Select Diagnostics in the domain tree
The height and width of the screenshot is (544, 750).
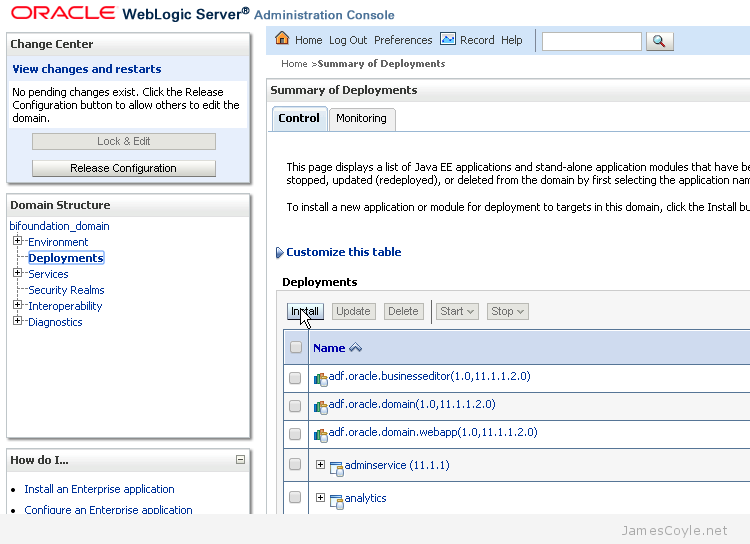[55, 322]
